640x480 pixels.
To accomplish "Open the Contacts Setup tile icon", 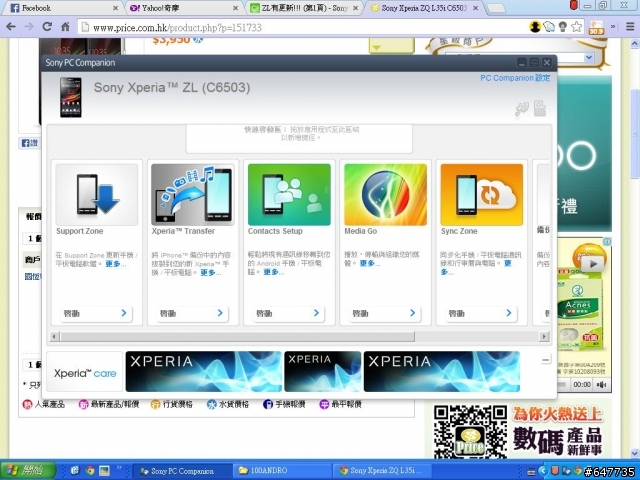I will point(289,195).
